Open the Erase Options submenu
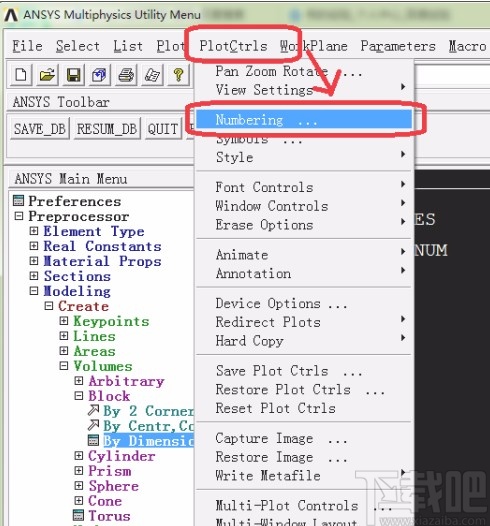The width and height of the screenshot is (490, 526). point(304,224)
